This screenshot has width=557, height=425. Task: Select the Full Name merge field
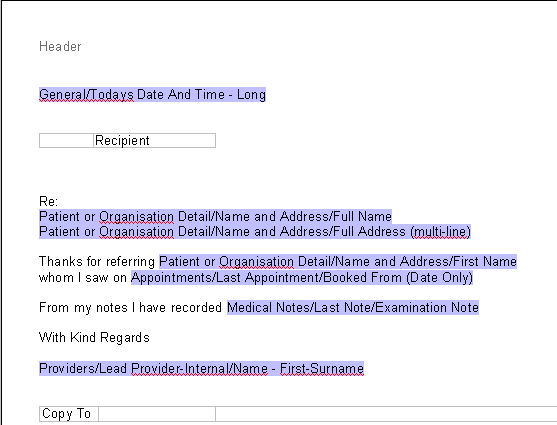(x=215, y=216)
